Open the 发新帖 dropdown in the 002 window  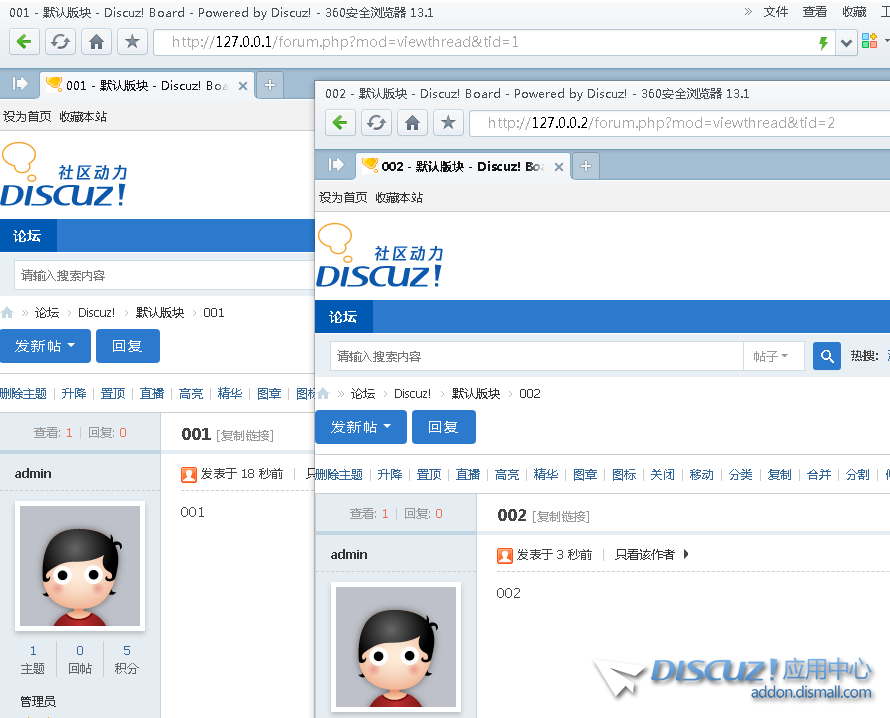tap(361, 427)
